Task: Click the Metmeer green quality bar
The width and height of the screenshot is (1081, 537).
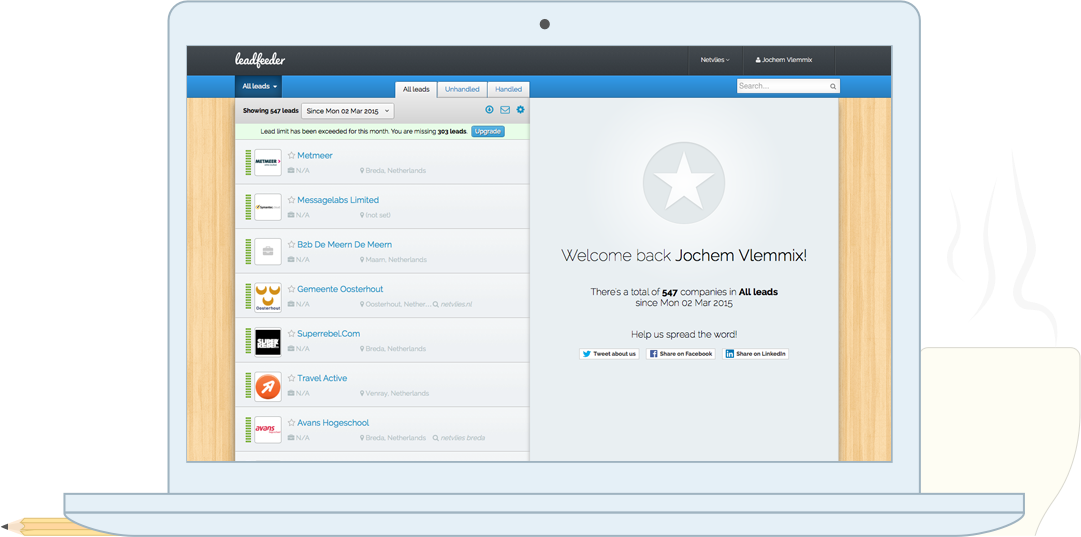Action: tap(248, 163)
